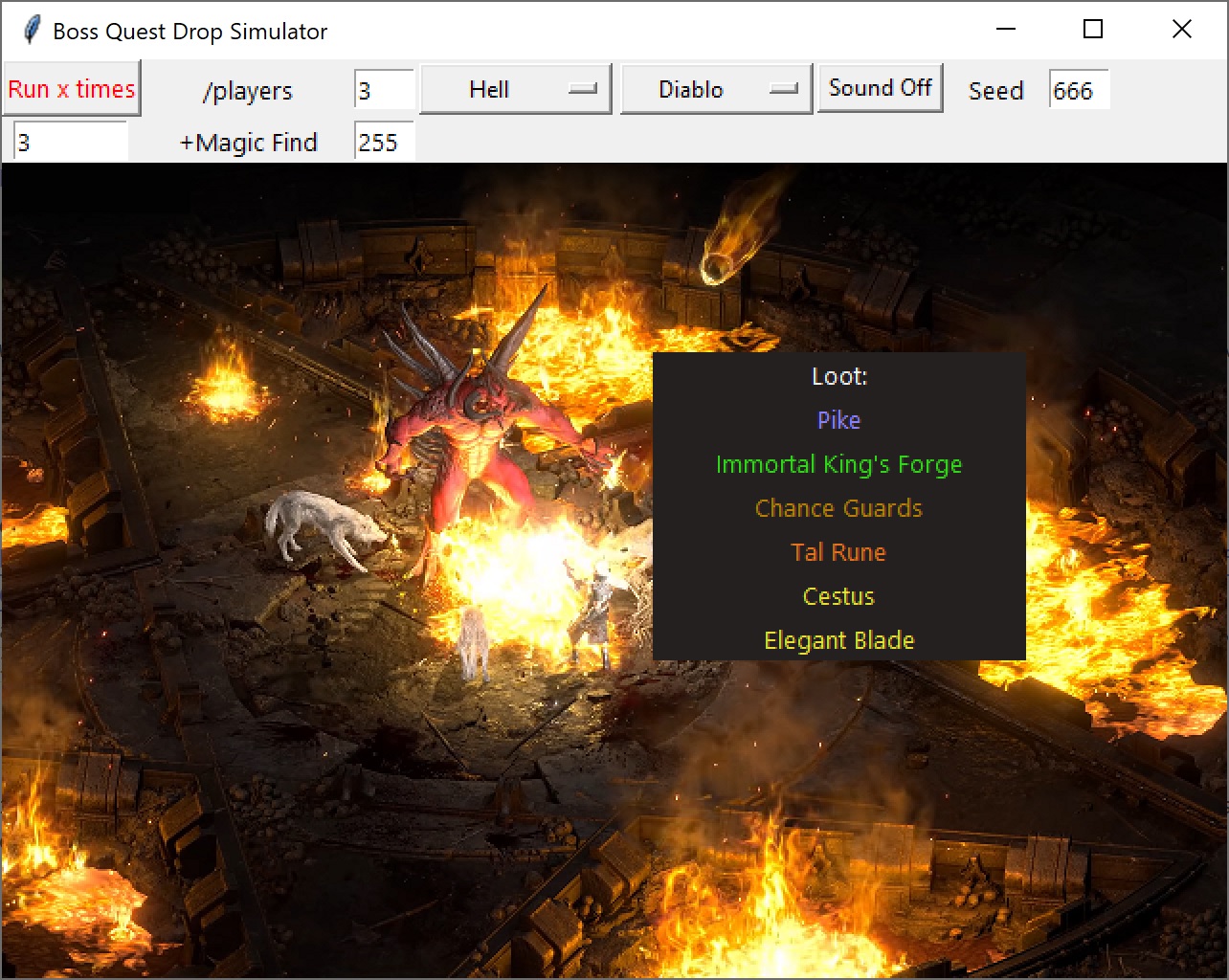
Task: Pick the Tal Rune loot entry
Action: click(838, 552)
